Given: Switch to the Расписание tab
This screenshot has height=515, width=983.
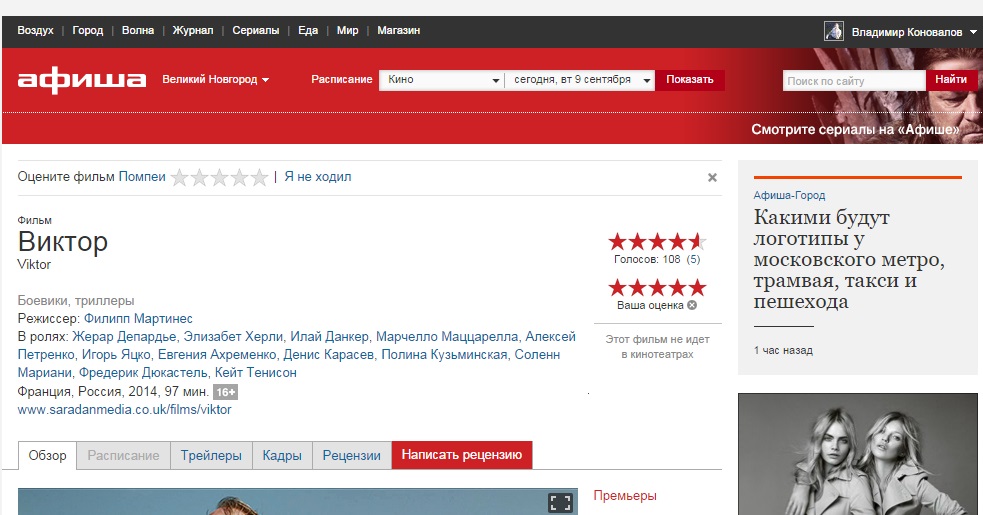Looking at the screenshot, I should [124, 455].
